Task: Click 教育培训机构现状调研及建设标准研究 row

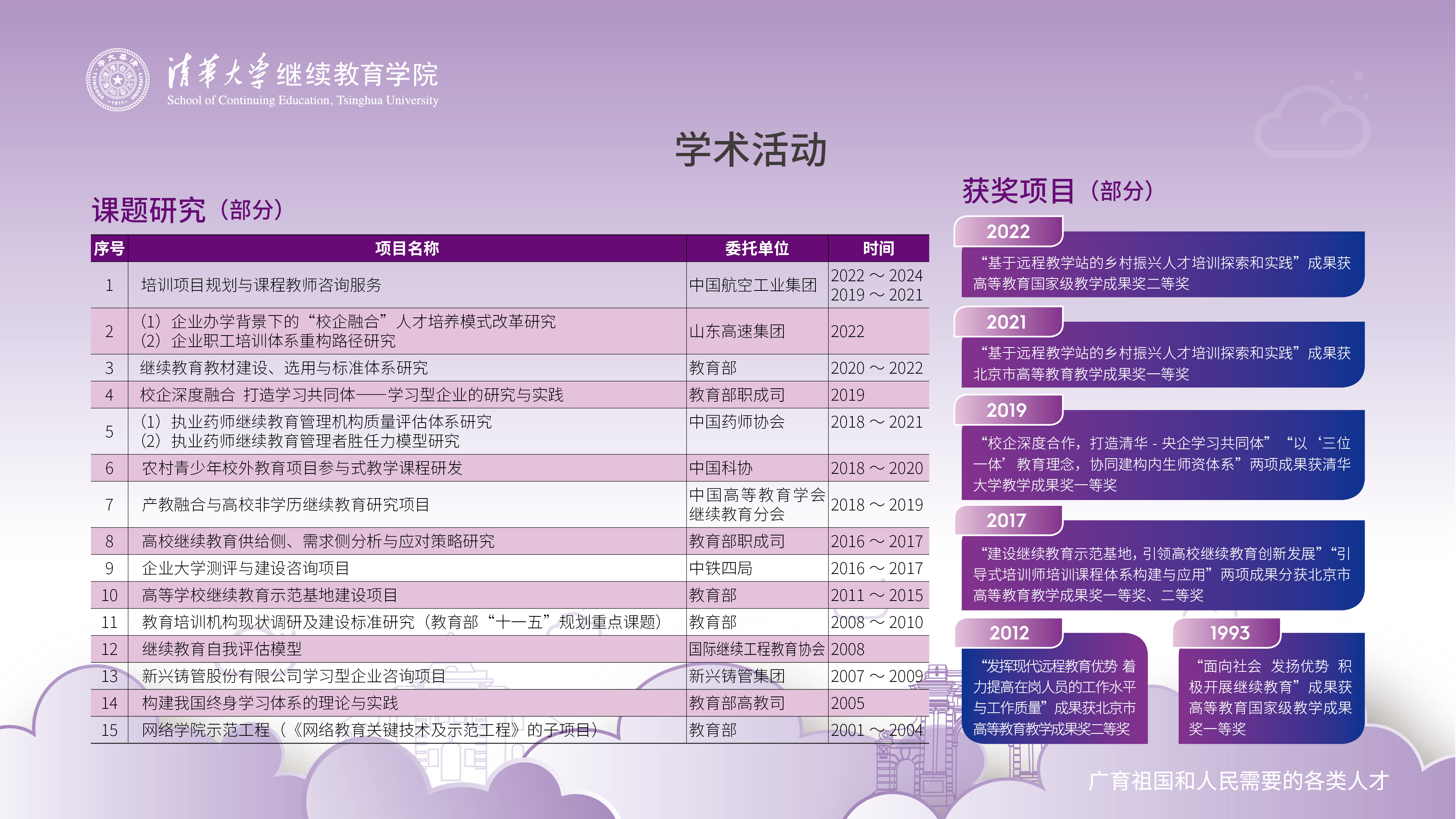Action: (x=402, y=622)
